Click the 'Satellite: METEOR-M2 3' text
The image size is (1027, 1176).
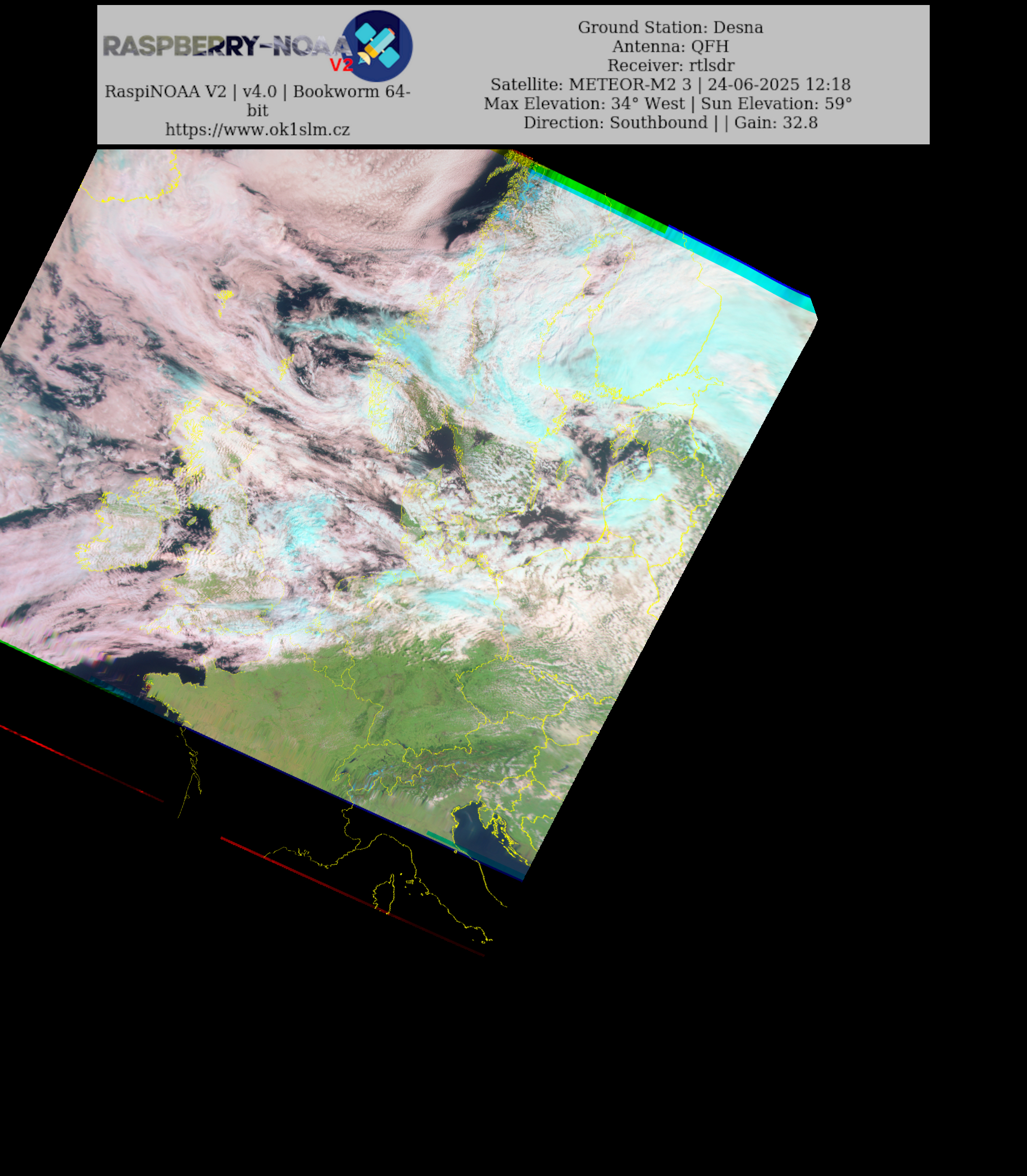tap(591, 84)
